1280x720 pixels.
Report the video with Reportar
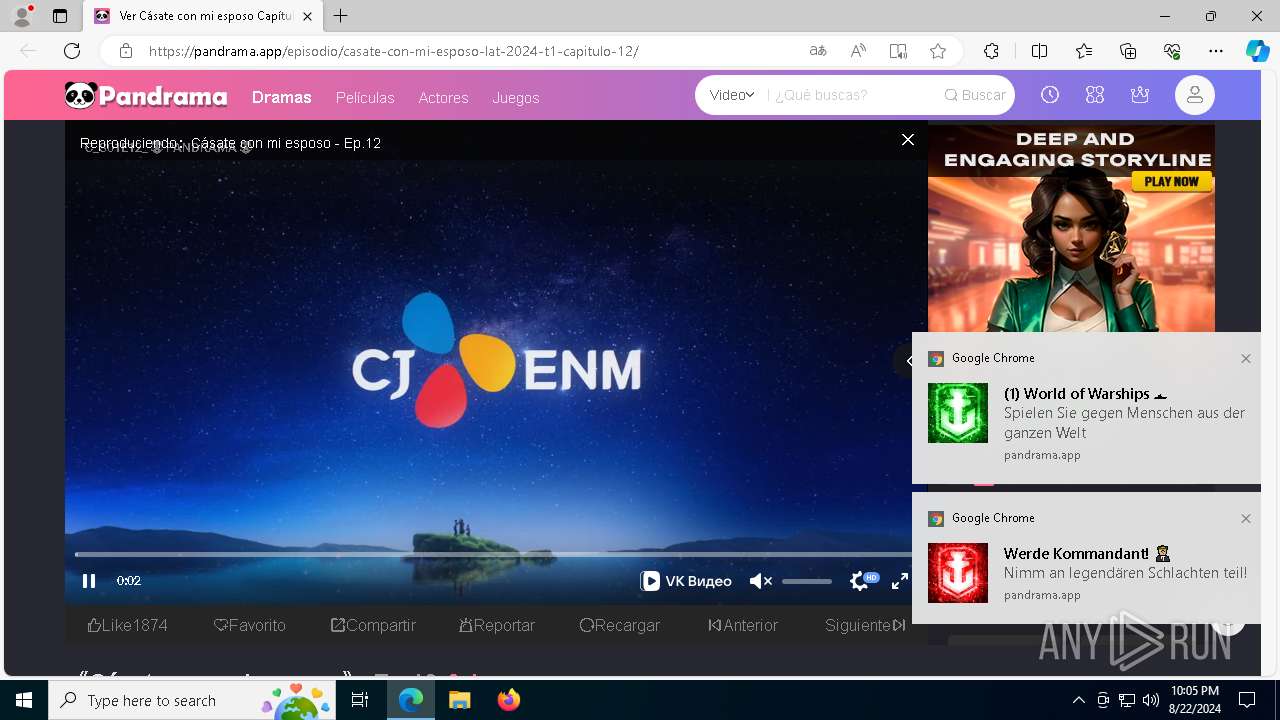coord(497,625)
